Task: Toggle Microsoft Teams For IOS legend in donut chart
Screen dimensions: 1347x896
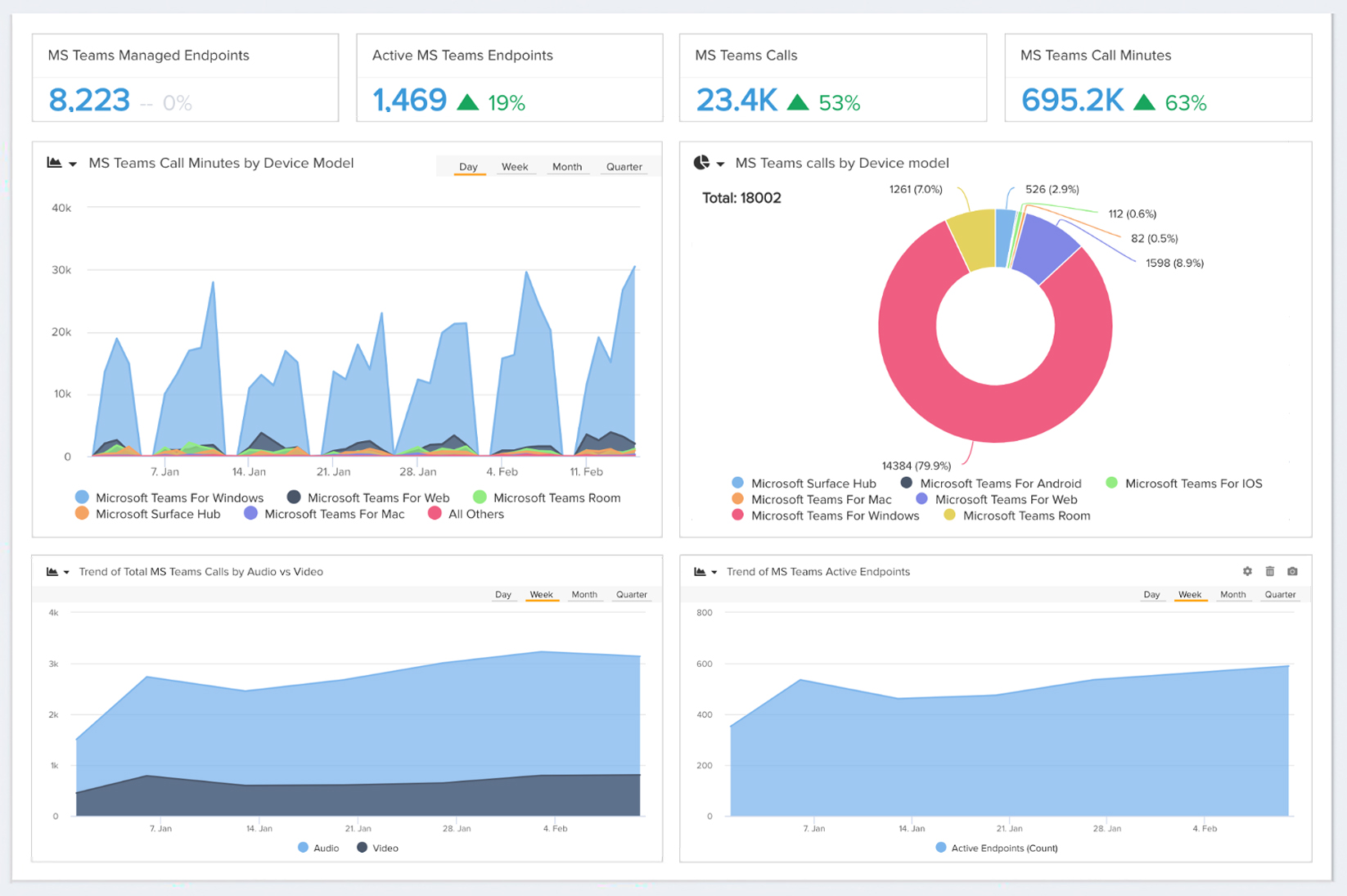Action: click(x=1184, y=484)
